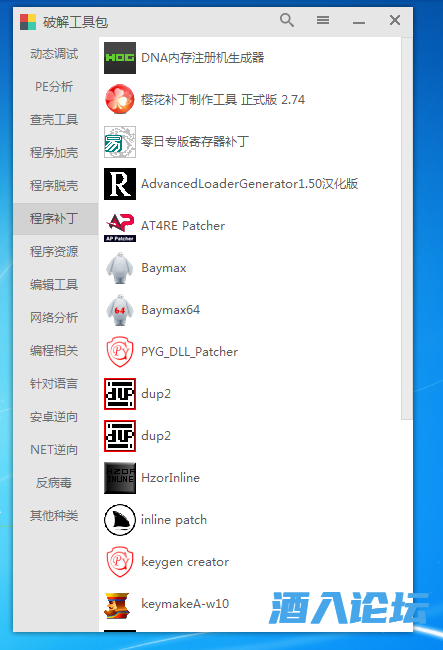Select the 其他种类 category
The height and width of the screenshot is (650, 443).
pyautogui.click(x=54, y=516)
